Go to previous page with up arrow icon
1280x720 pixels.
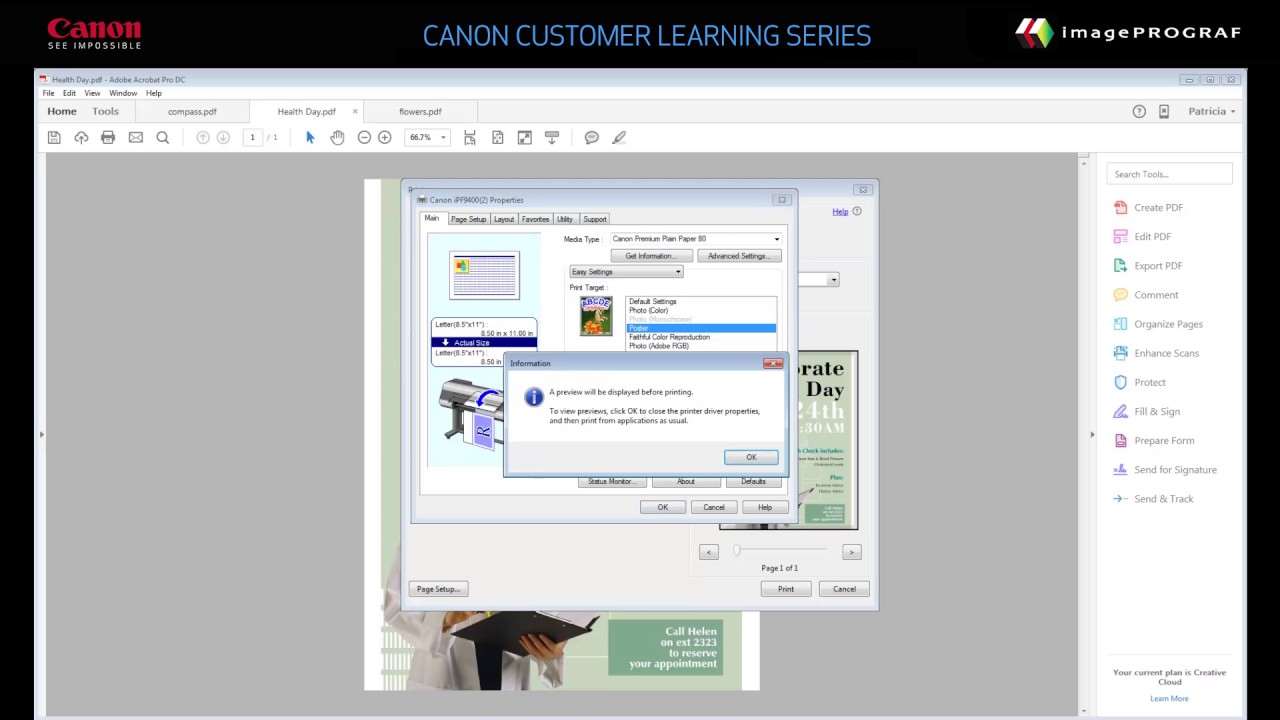203,137
